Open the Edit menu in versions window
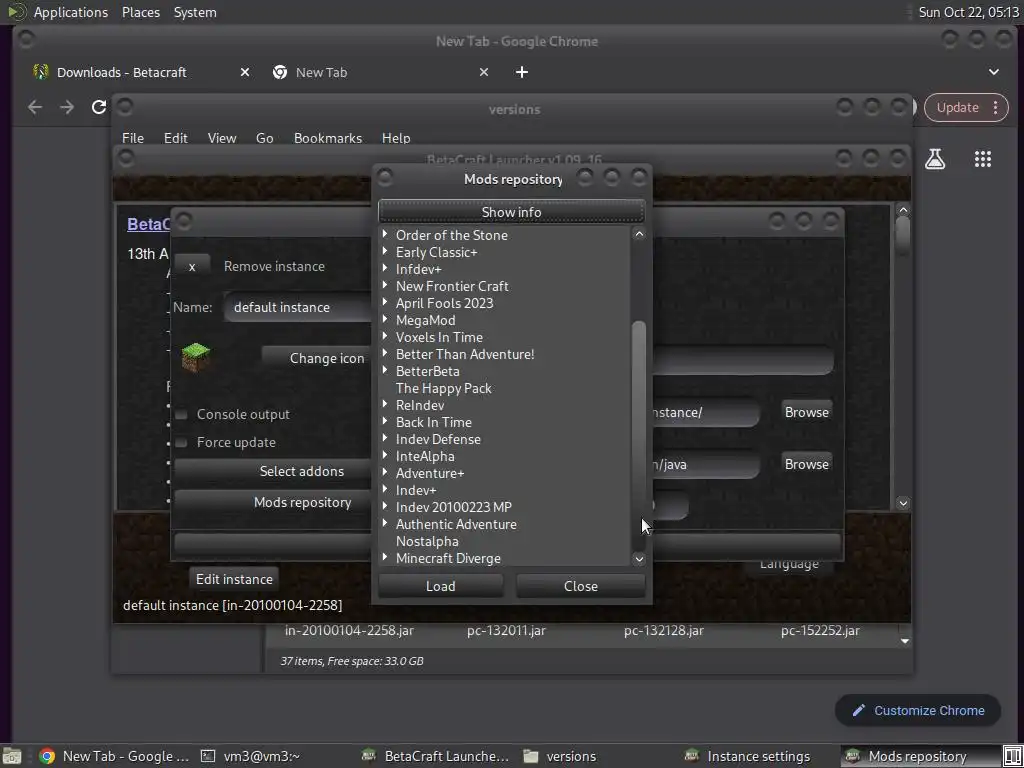1024x768 pixels. (176, 138)
